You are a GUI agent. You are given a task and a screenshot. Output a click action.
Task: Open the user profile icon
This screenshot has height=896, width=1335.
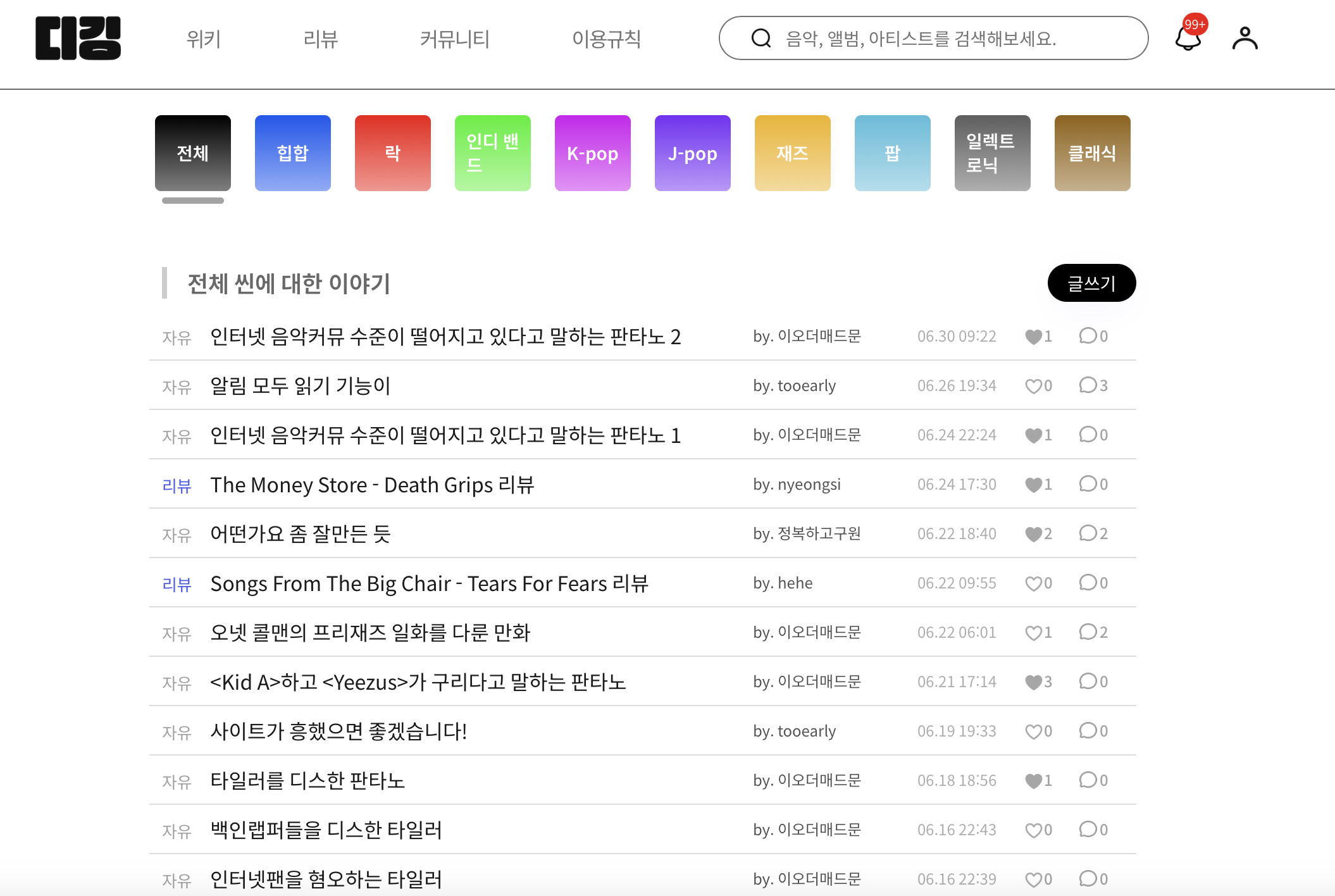(x=1245, y=38)
